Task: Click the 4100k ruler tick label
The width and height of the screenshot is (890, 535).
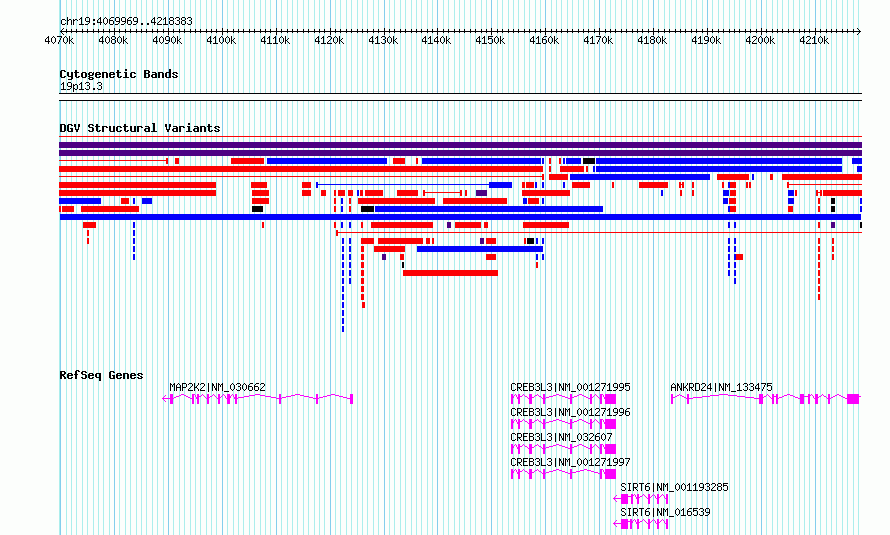Action: tap(221, 40)
